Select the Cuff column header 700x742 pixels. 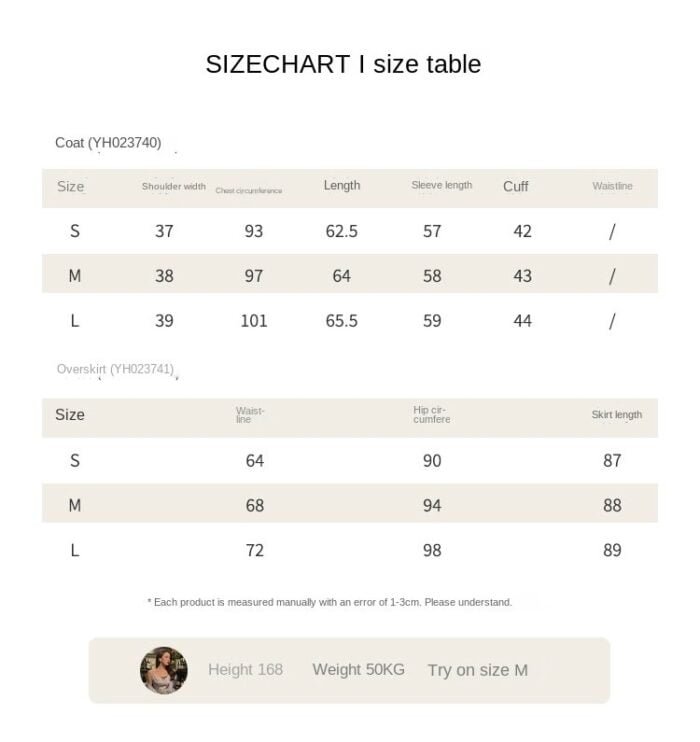click(515, 186)
